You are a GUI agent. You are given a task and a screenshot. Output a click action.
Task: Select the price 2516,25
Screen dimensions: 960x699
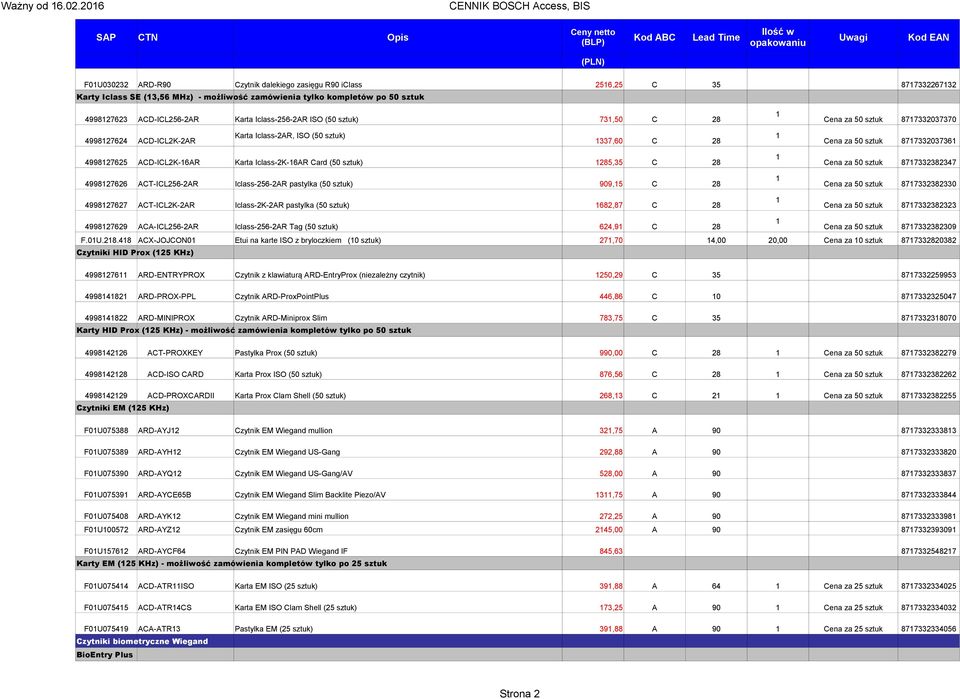tap(609, 85)
